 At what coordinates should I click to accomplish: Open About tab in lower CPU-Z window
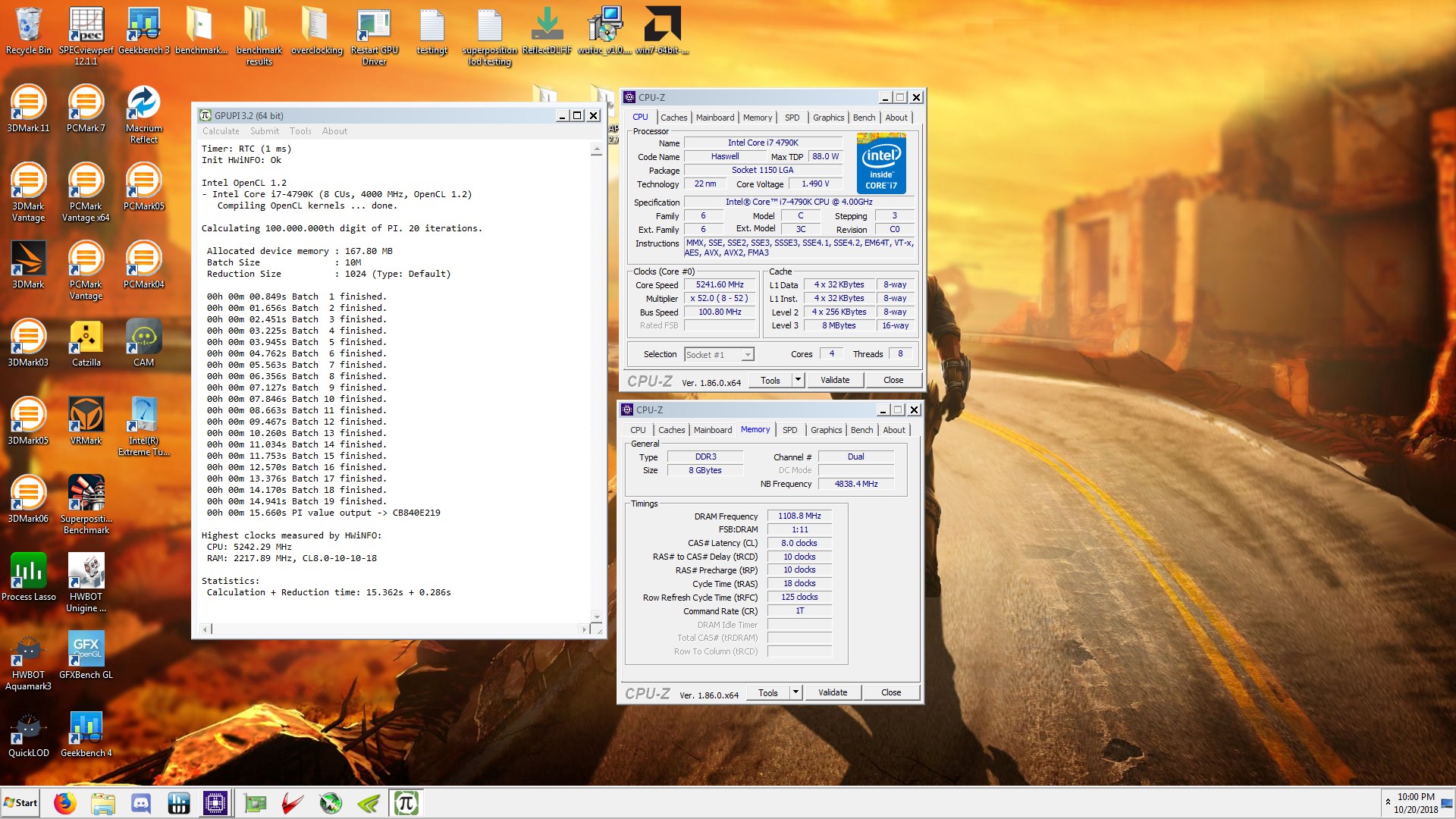click(x=894, y=430)
